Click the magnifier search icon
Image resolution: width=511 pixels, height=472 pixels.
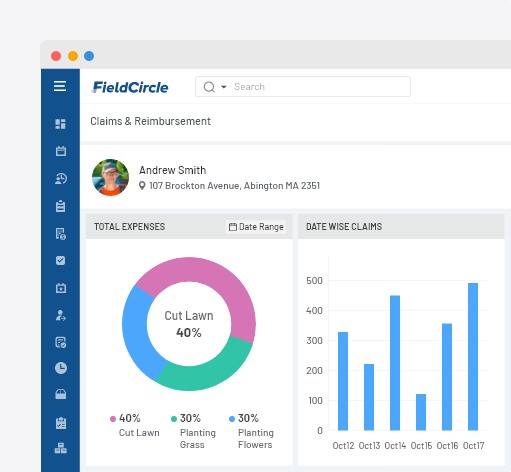click(209, 87)
